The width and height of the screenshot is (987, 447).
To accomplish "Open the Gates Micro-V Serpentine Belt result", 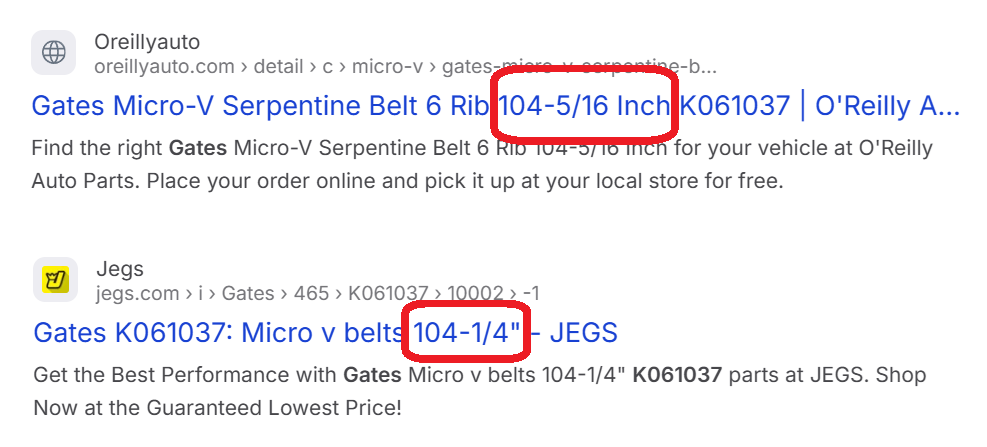I will [x=260, y=105].
